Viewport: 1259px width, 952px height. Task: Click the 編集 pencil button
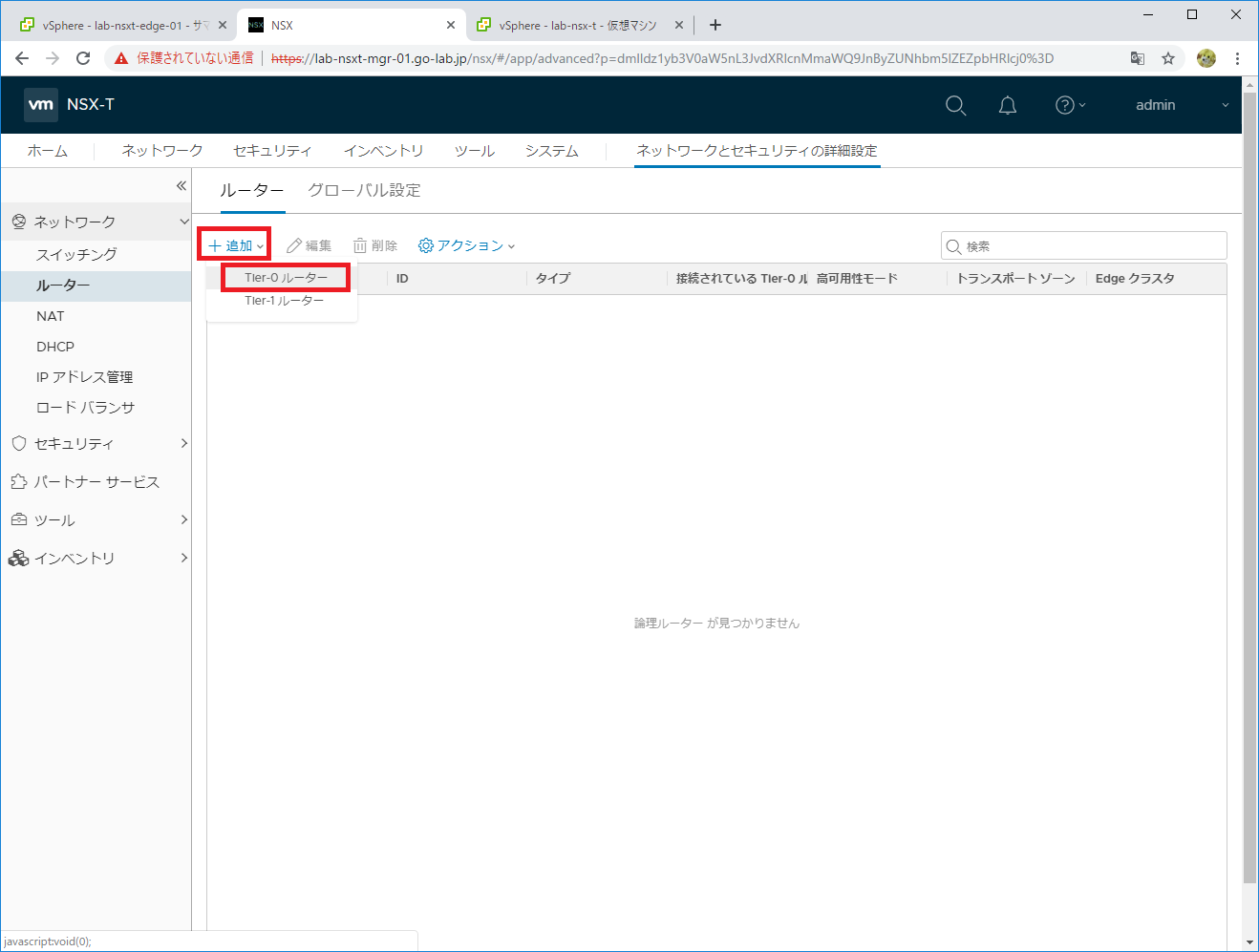(309, 245)
